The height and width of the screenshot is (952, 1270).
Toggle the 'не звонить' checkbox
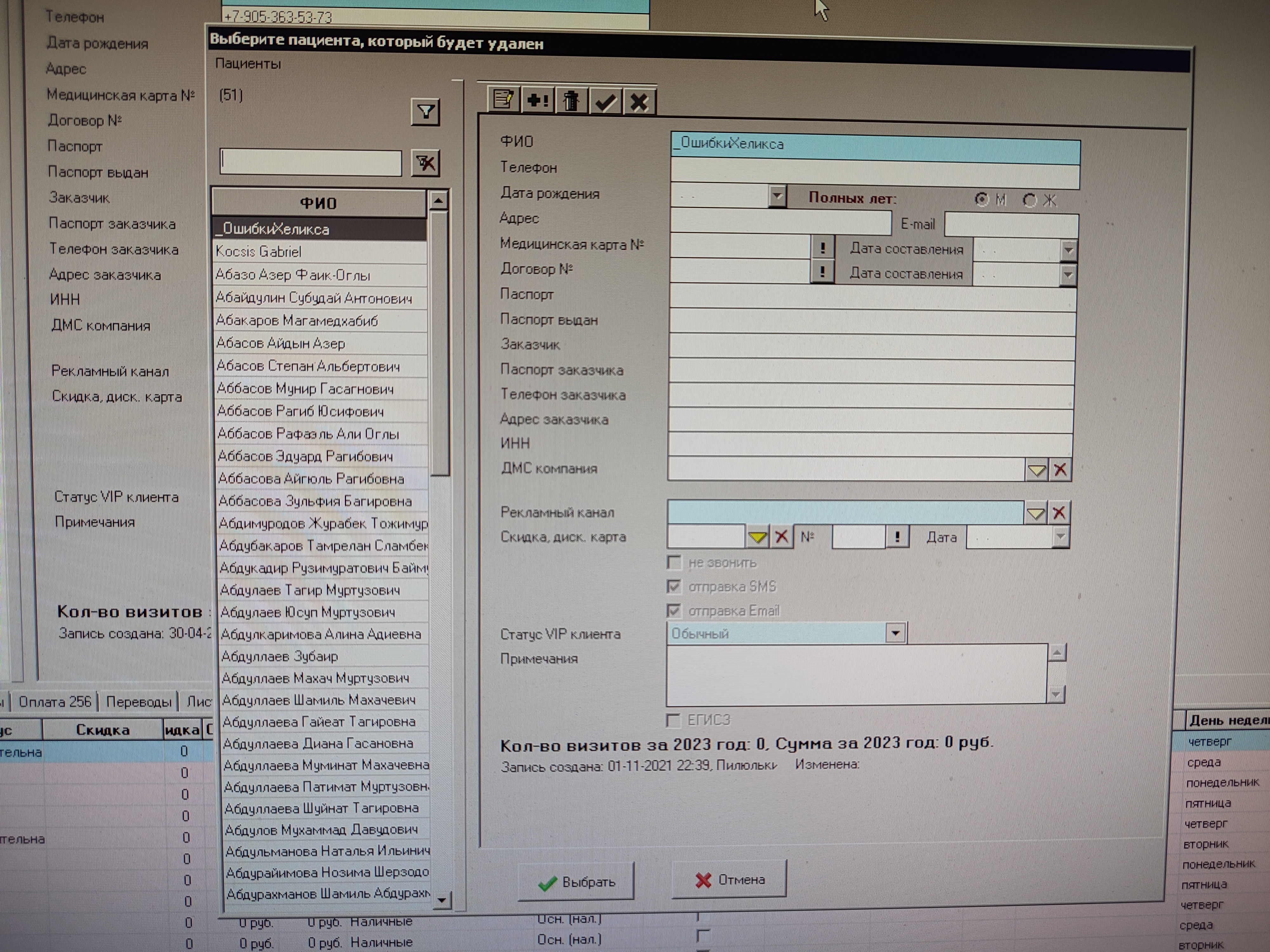coord(674,562)
